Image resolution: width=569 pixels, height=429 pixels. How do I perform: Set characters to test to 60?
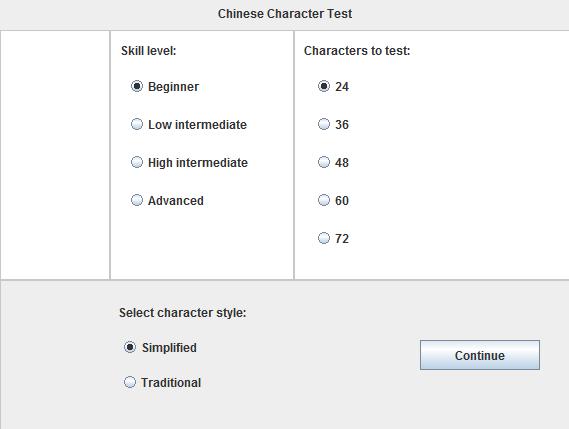tap(324, 200)
